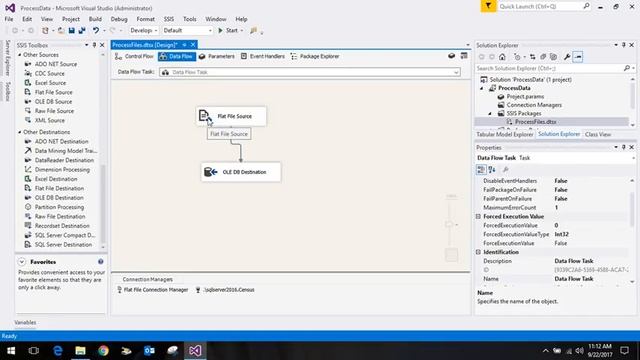
Task: Open the Variables pane tab
Action: [25, 322]
